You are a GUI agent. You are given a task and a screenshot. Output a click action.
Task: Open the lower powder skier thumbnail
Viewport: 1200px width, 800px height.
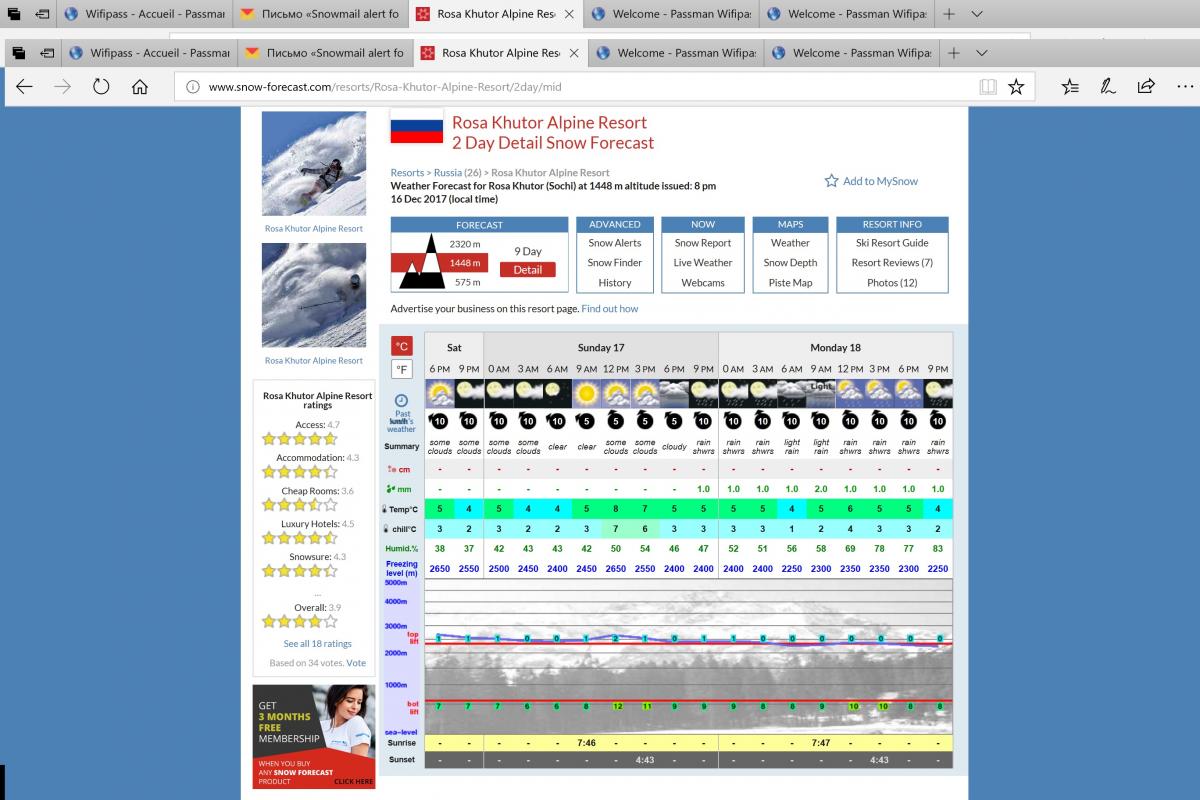coord(314,295)
